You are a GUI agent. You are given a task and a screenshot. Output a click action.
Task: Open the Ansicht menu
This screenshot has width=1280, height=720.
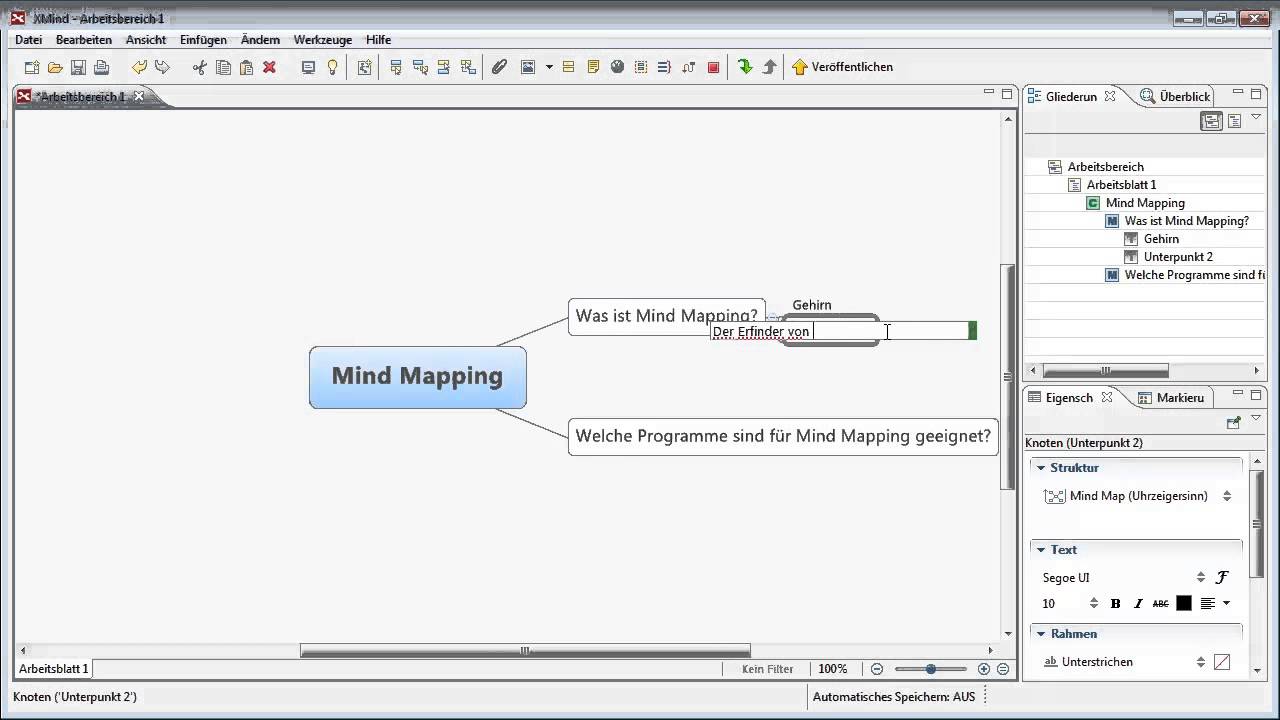tap(146, 40)
